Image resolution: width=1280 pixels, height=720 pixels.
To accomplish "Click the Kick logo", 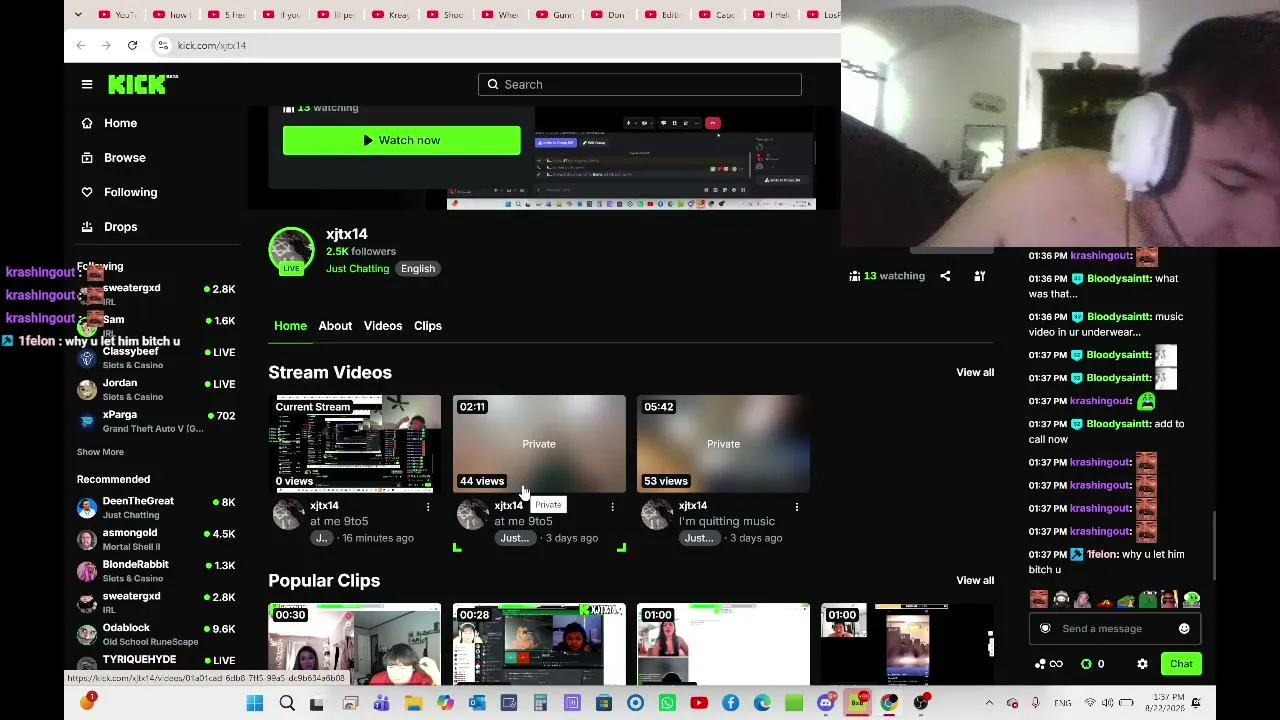I will click(142, 84).
